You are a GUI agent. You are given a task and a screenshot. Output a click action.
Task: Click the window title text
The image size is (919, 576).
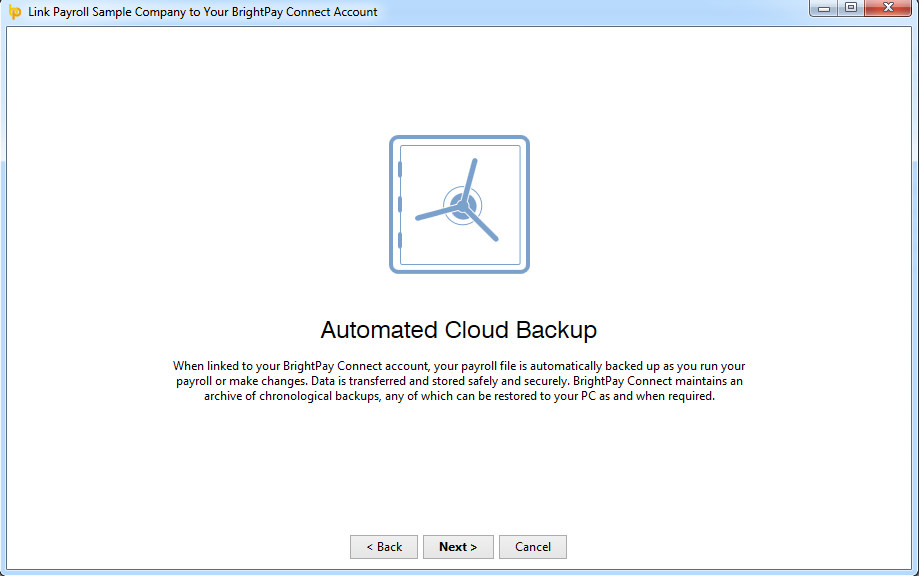tap(203, 12)
